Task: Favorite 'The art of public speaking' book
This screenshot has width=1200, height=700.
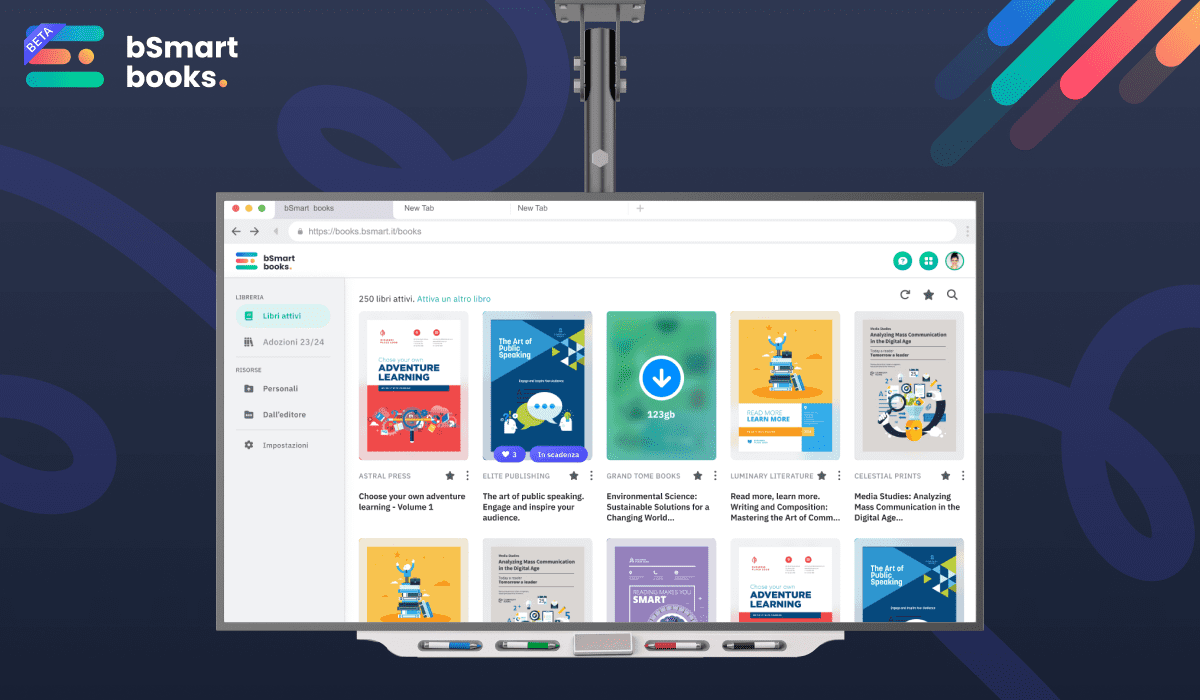Action: click(573, 475)
